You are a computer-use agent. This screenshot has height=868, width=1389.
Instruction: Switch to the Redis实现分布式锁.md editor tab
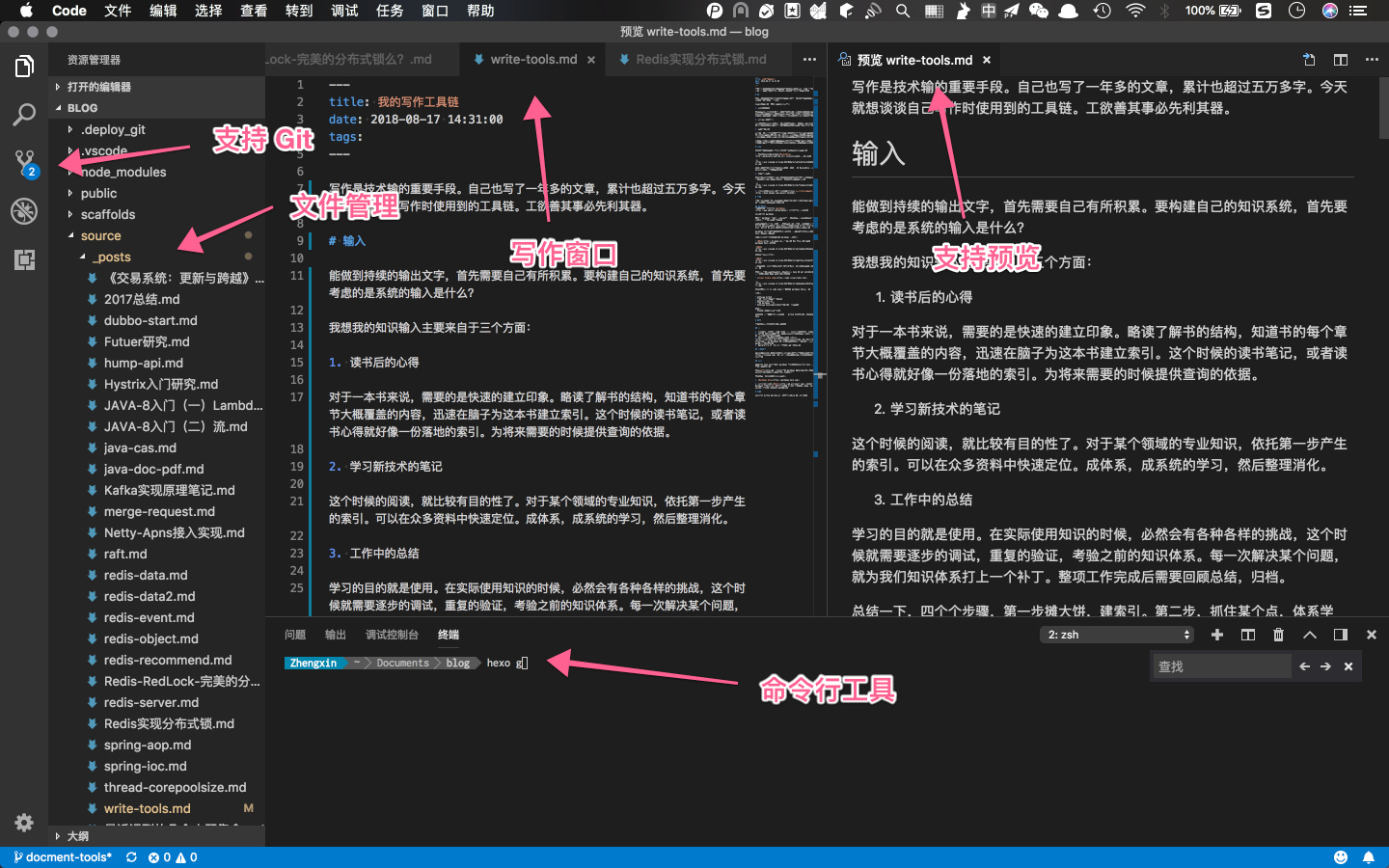[700, 60]
